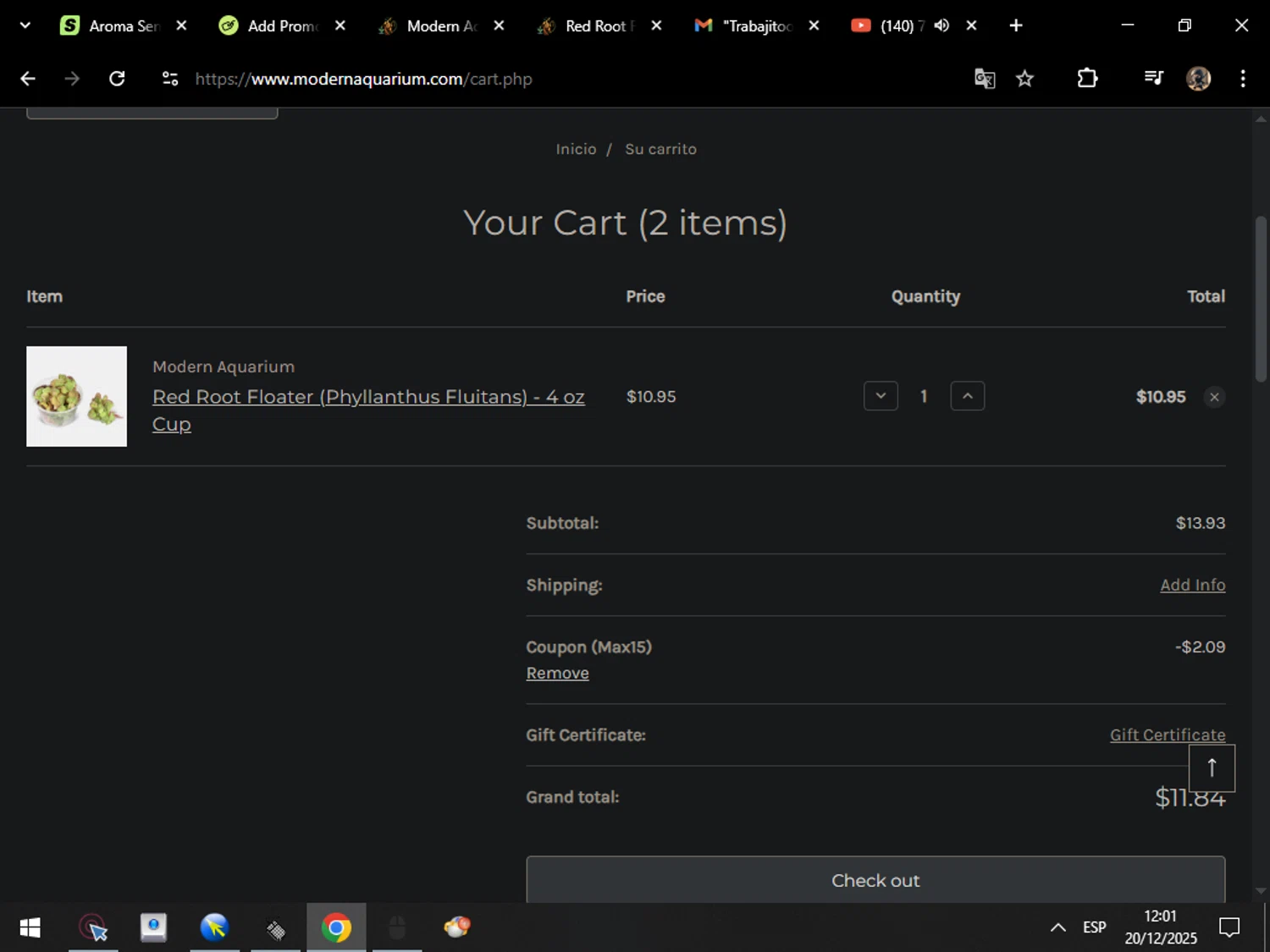Close the Modern Aquarium tab

(x=500, y=25)
